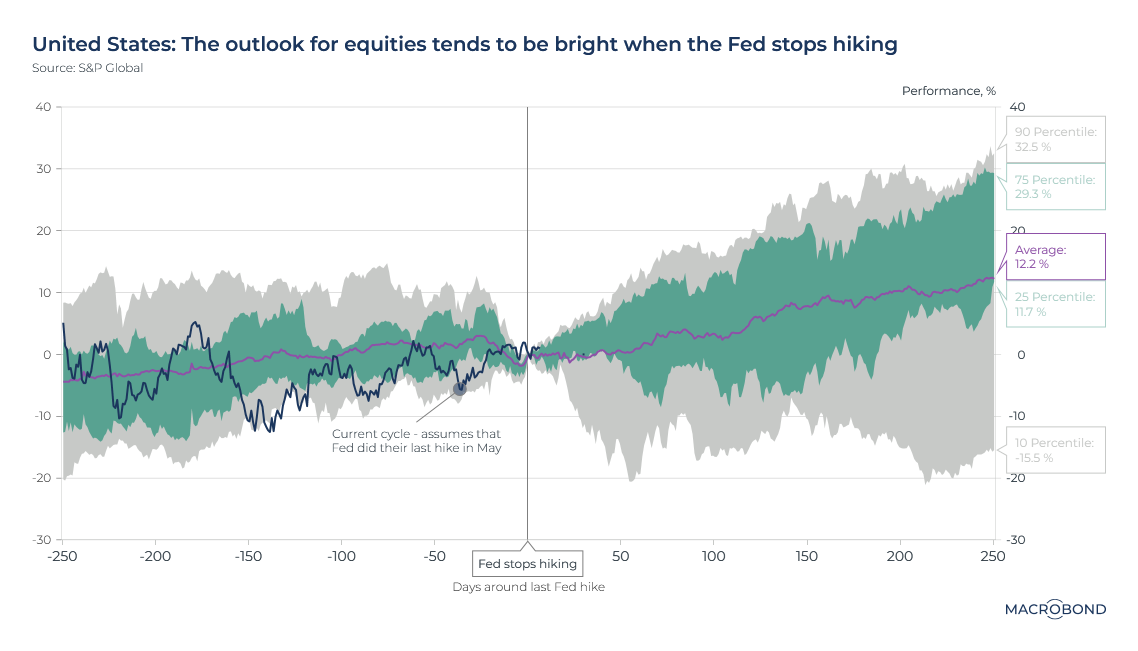The height and width of the screenshot is (651, 1138).
Task: Click the -250 tick on the x-axis
Action: [62, 556]
